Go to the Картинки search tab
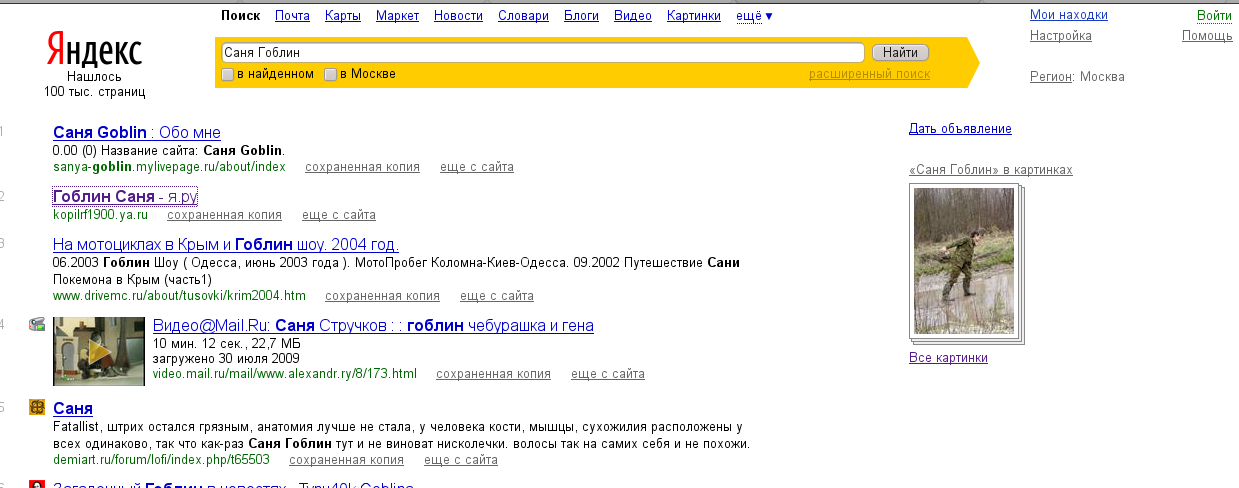Viewport: 1239px width, 488px height. [693, 16]
